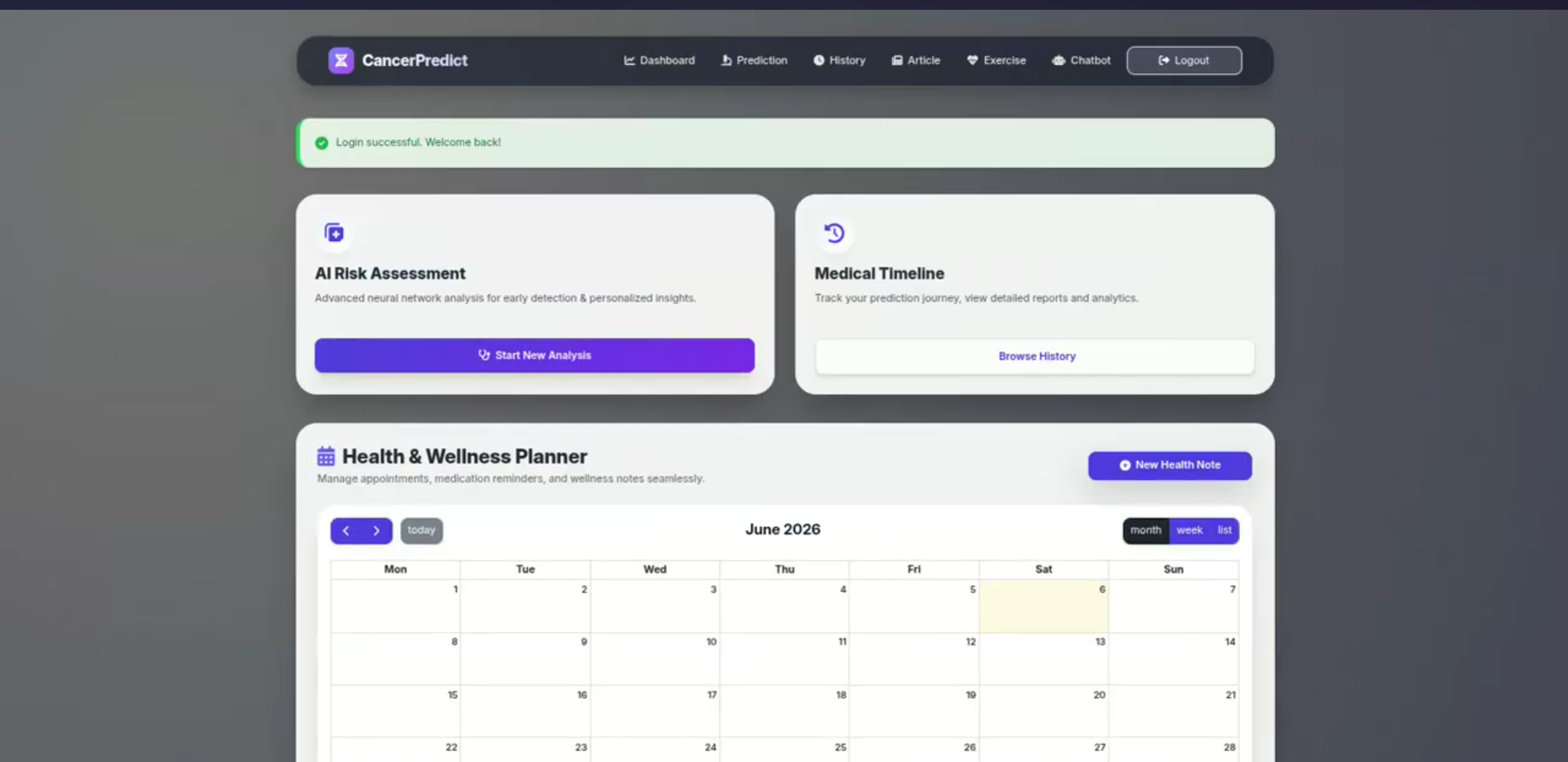Click the Wed column header
This screenshot has width=1568, height=762.
[x=655, y=570]
